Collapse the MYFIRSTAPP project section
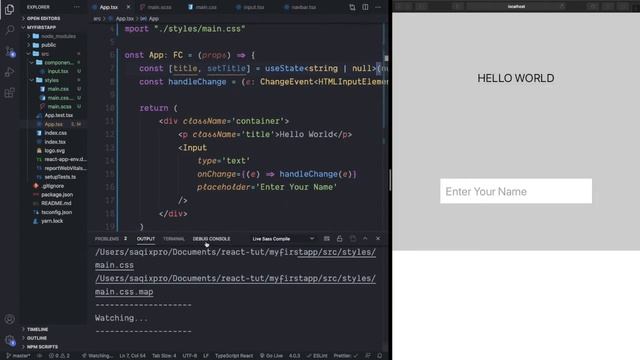640x360 pixels. [x=41, y=27]
